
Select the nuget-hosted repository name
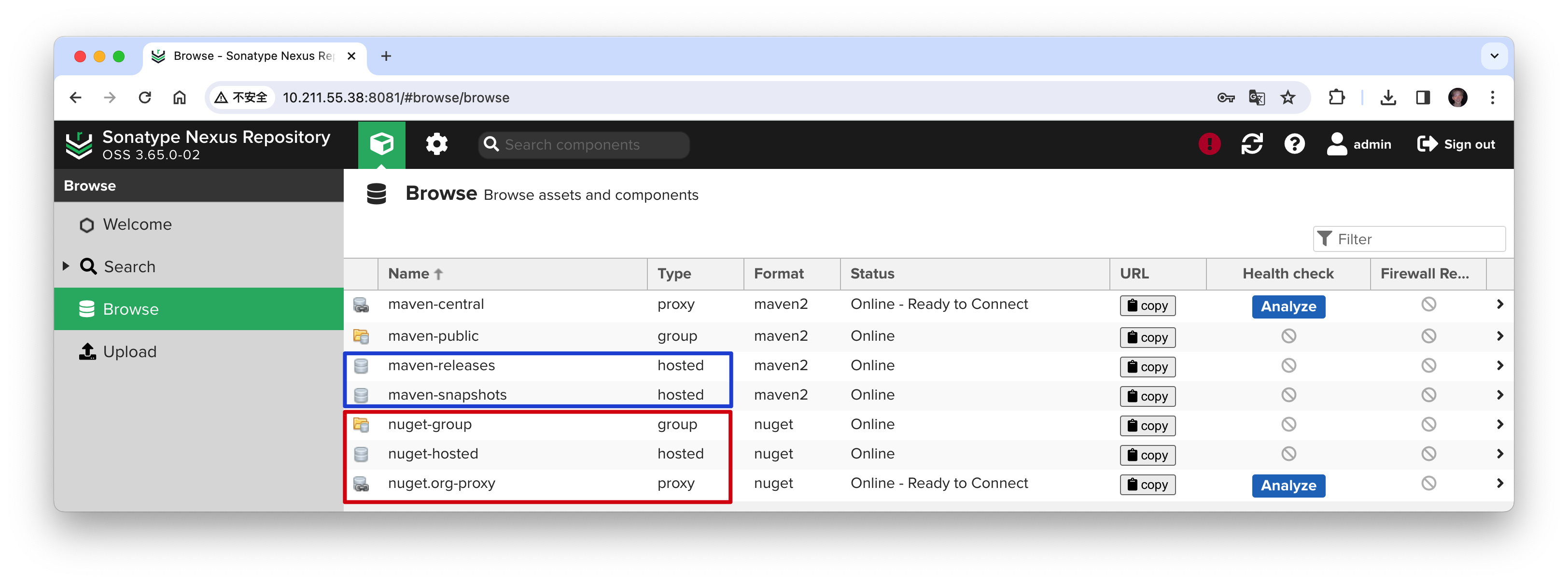click(x=433, y=453)
